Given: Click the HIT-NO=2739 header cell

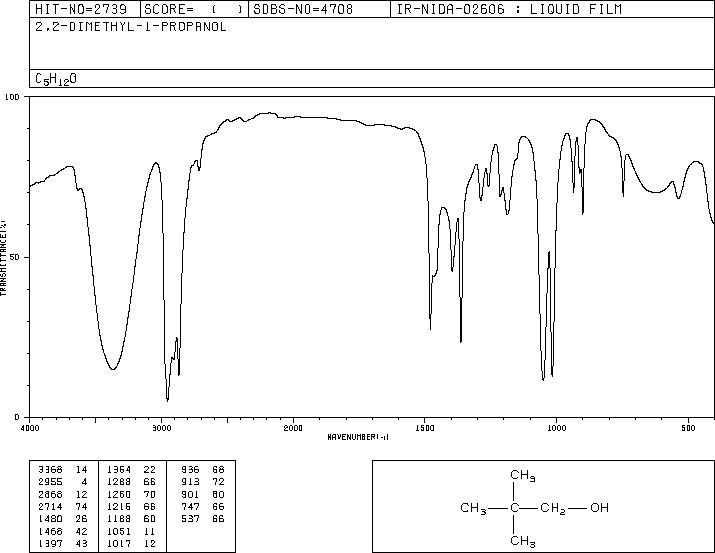Looking at the screenshot, I should coord(85,9).
